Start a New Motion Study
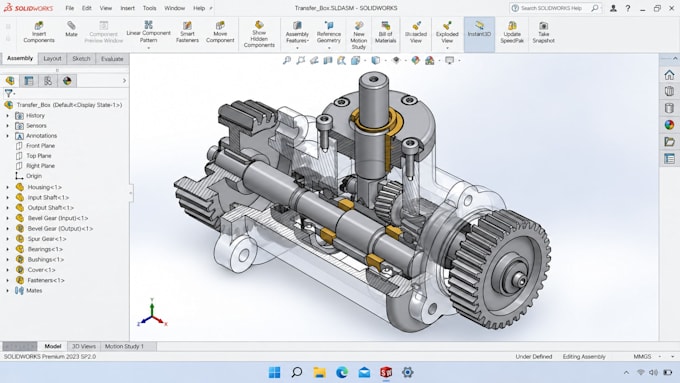680x383 pixels. coord(359,35)
